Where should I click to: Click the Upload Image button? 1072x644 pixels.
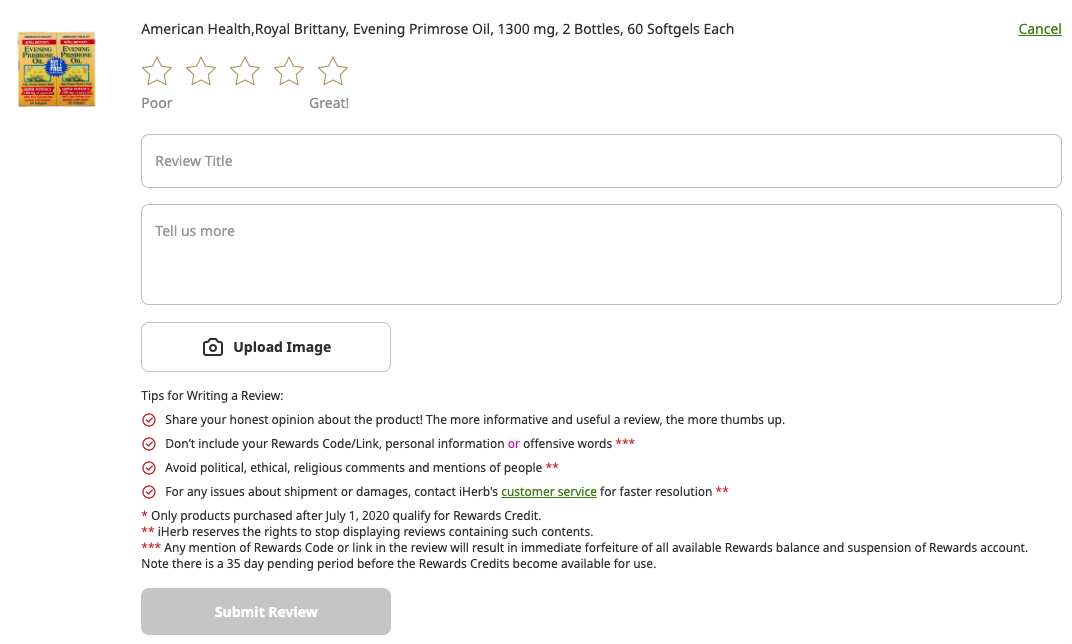click(x=266, y=347)
